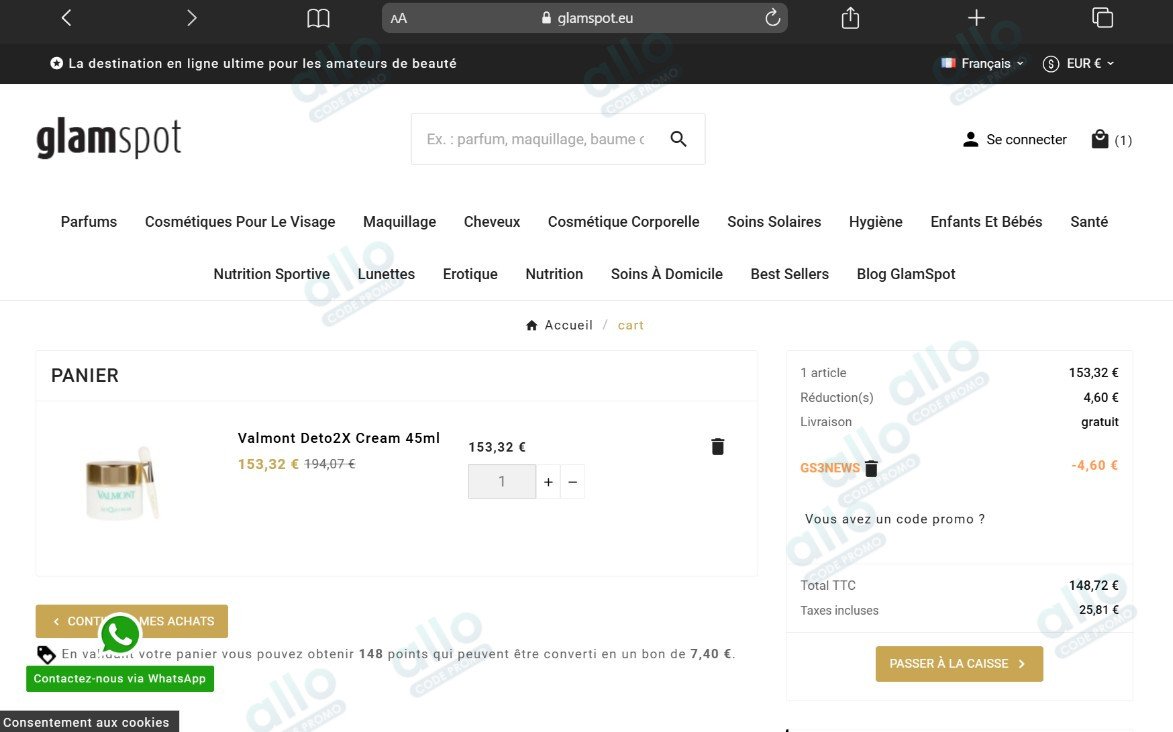Open the Hygiène menu

[875, 222]
